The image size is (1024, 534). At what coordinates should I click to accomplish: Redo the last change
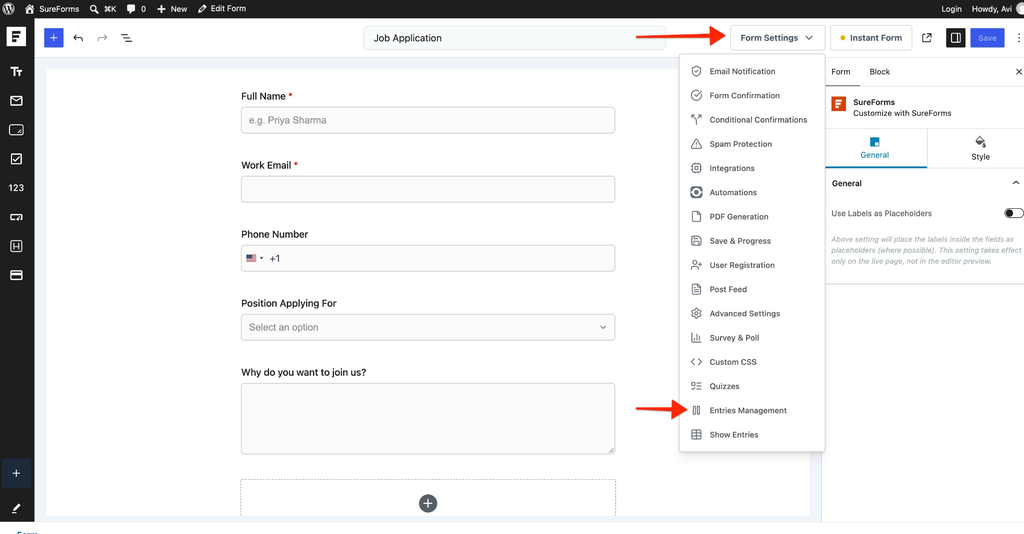coord(103,38)
